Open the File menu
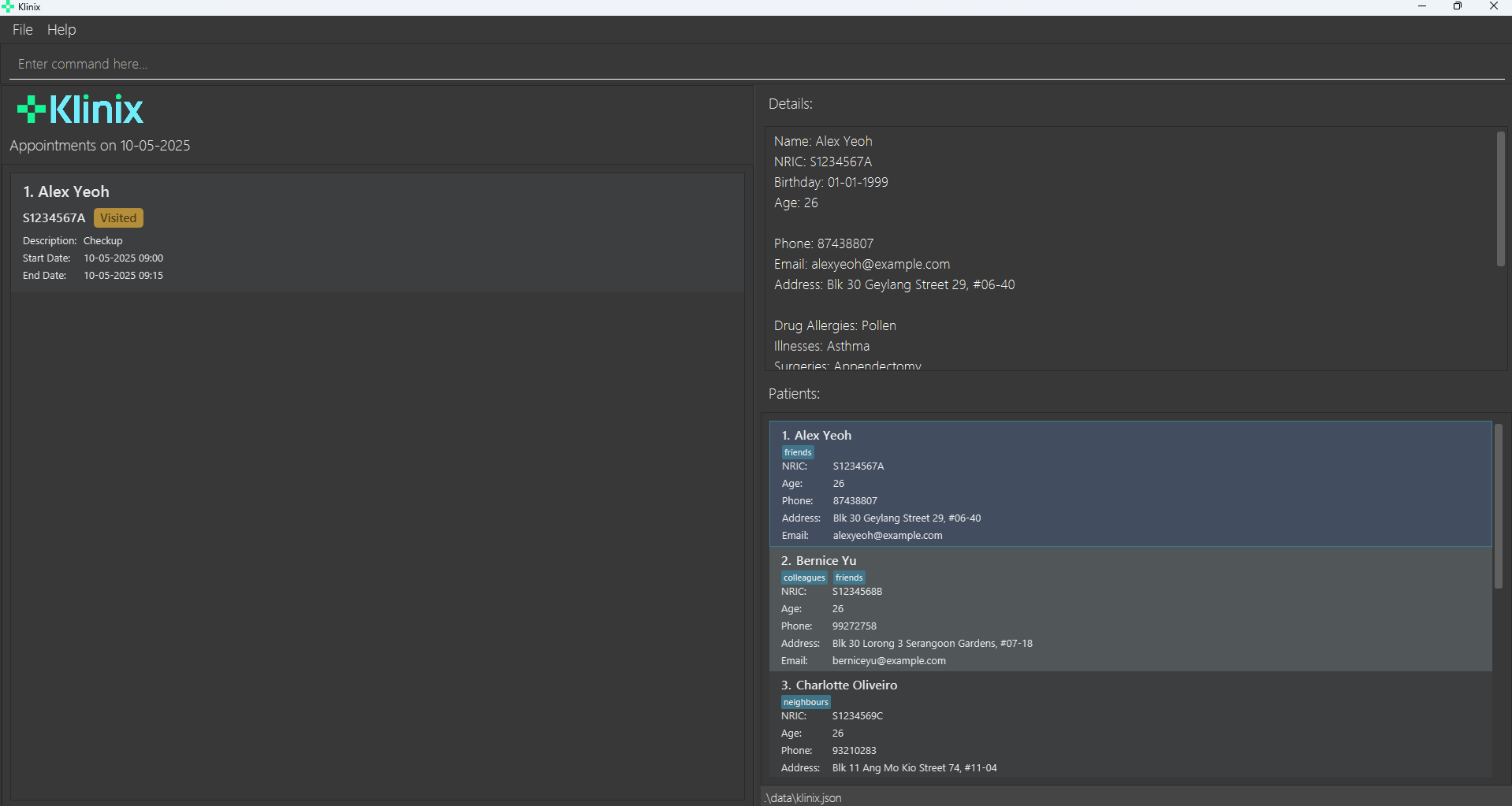This screenshot has height=806, width=1512. tap(22, 30)
